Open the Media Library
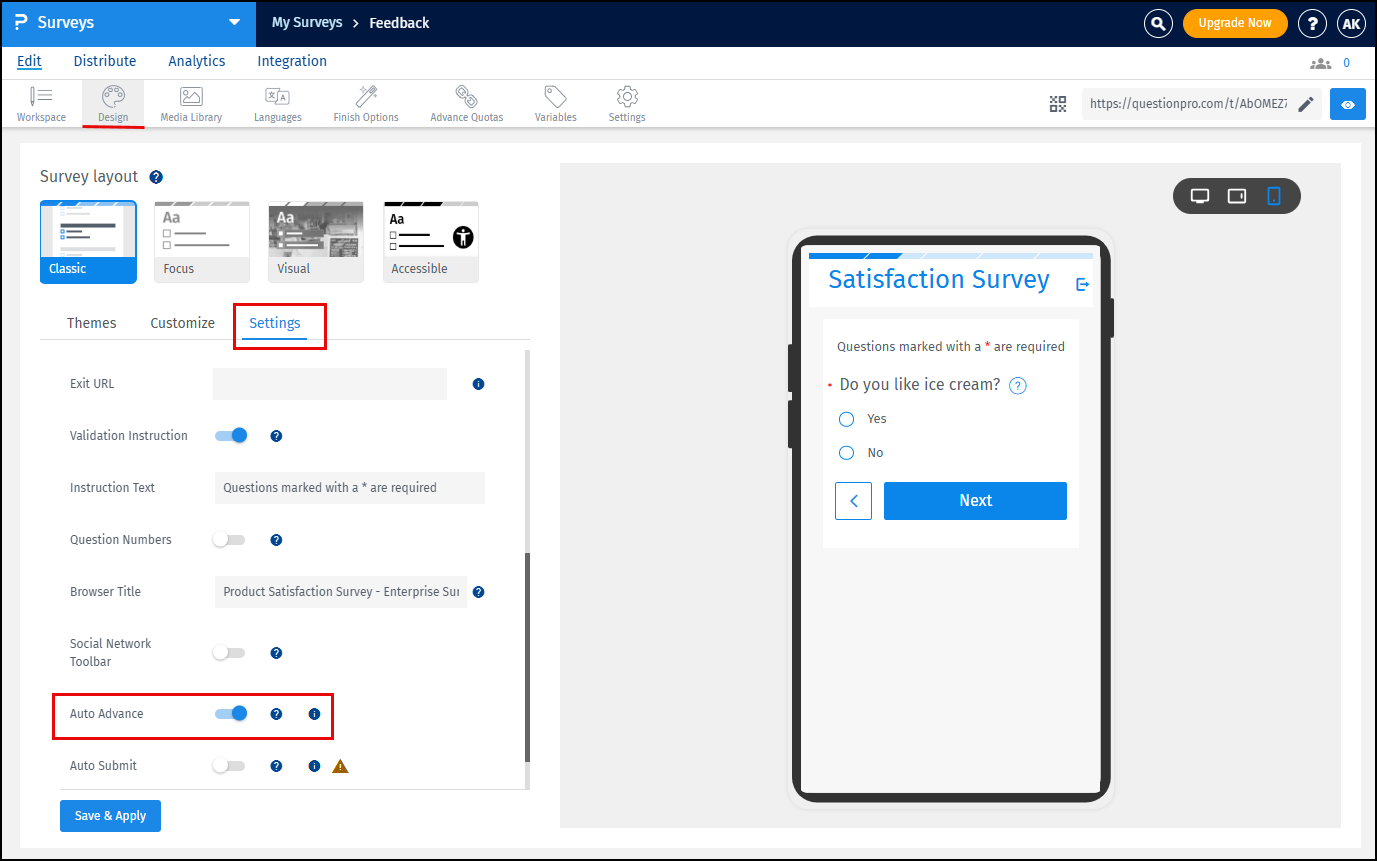Image resolution: width=1377 pixels, height=861 pixels. (190, 103)
